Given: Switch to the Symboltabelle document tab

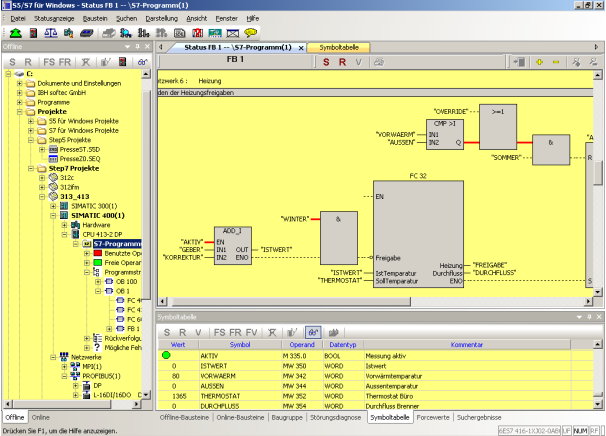Looking at the screenshot, I should pyautogui.click(x=339, y=48).
